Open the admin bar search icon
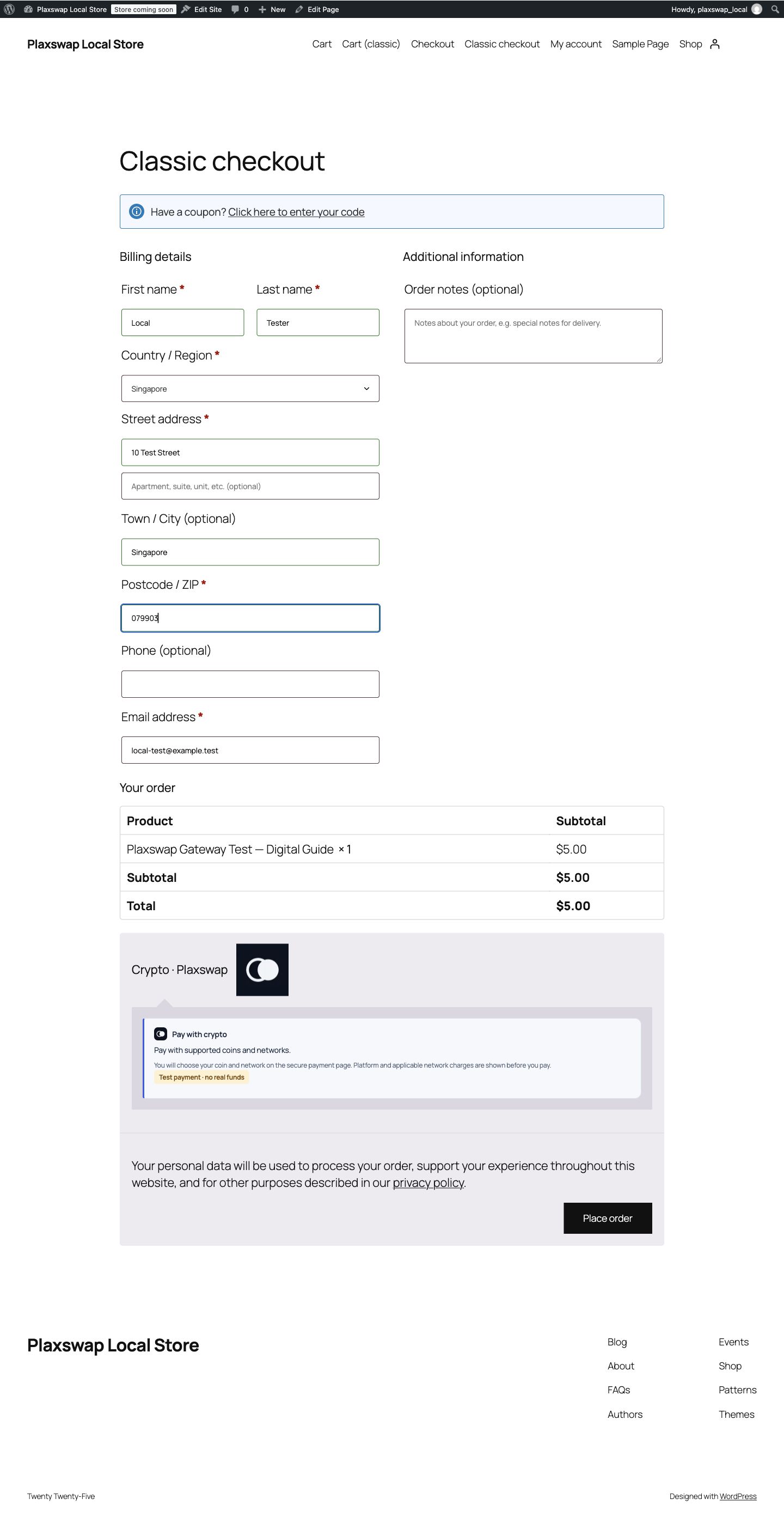Image resolution: width=784 pixels, height=1529 pixels. (775, 9)
